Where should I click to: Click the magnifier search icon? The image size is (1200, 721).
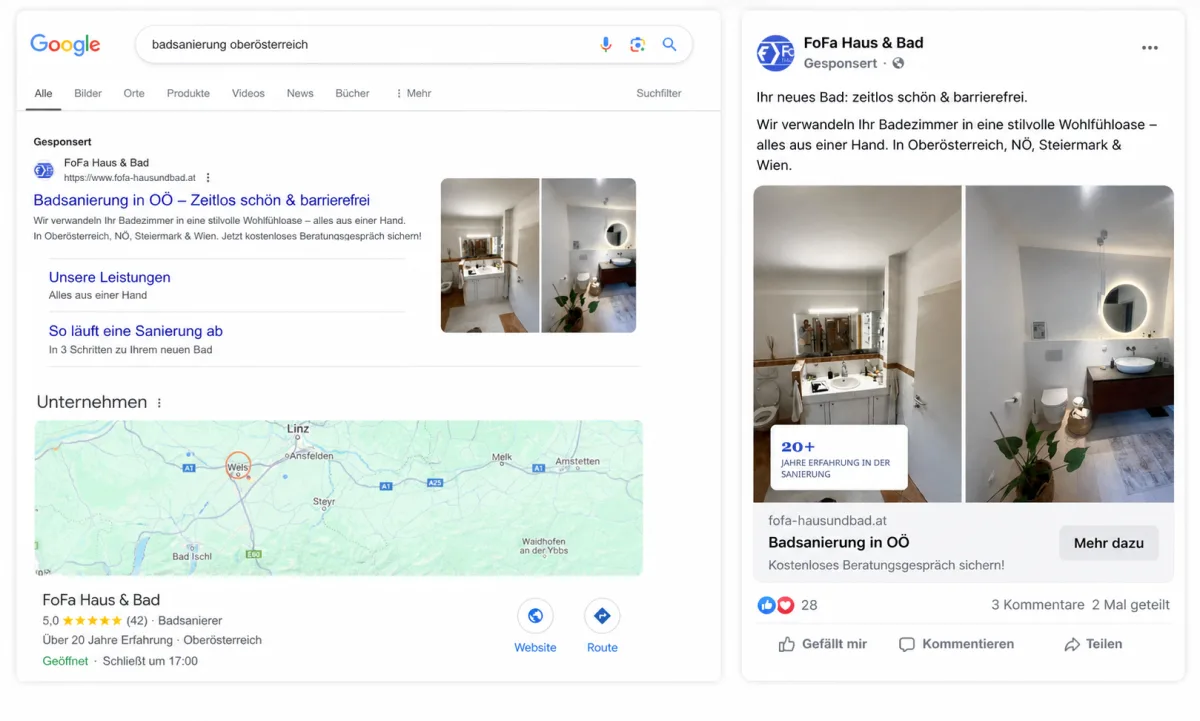coord(670,44)
